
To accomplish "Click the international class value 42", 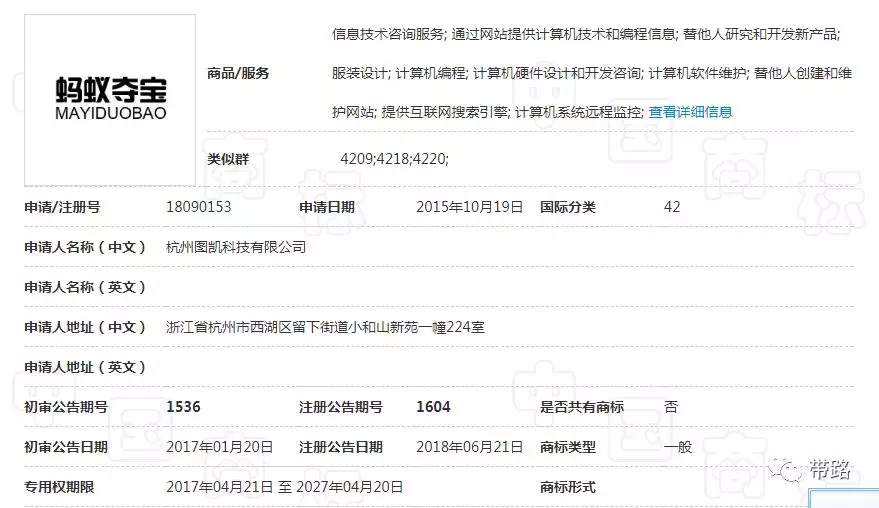I will [672, 207].
